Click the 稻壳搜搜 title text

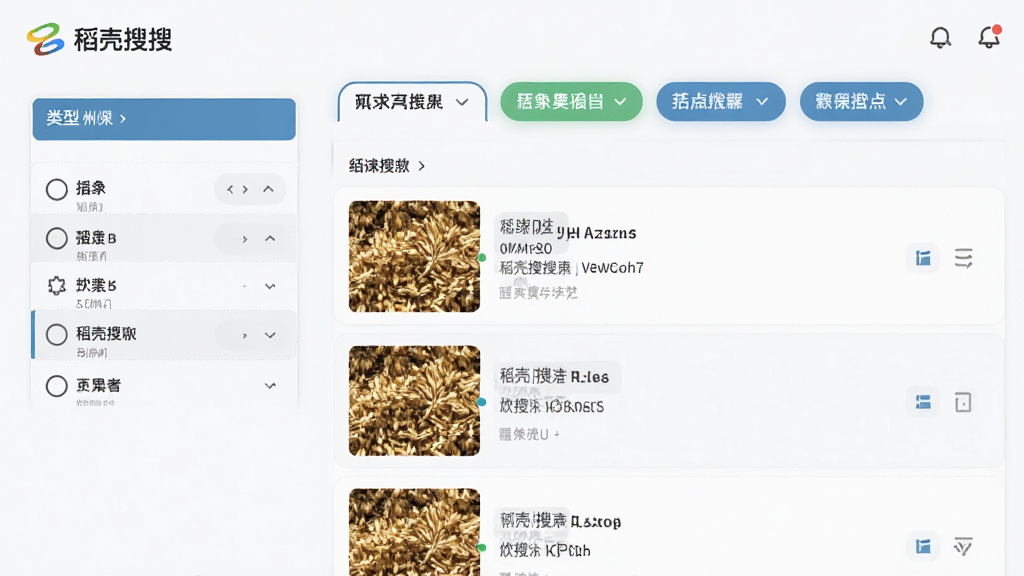pos(123,40)
